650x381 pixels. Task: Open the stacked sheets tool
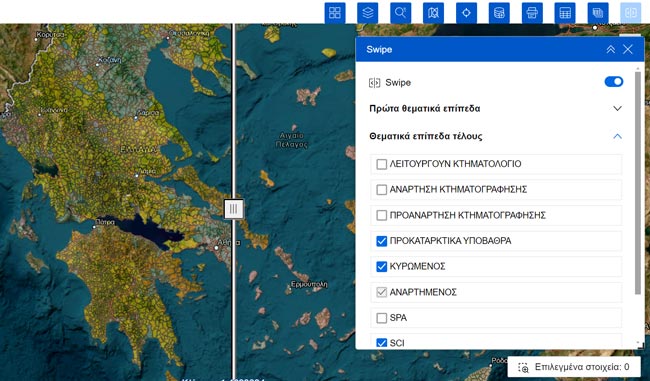pyautogui.click(x=598, y=12)
